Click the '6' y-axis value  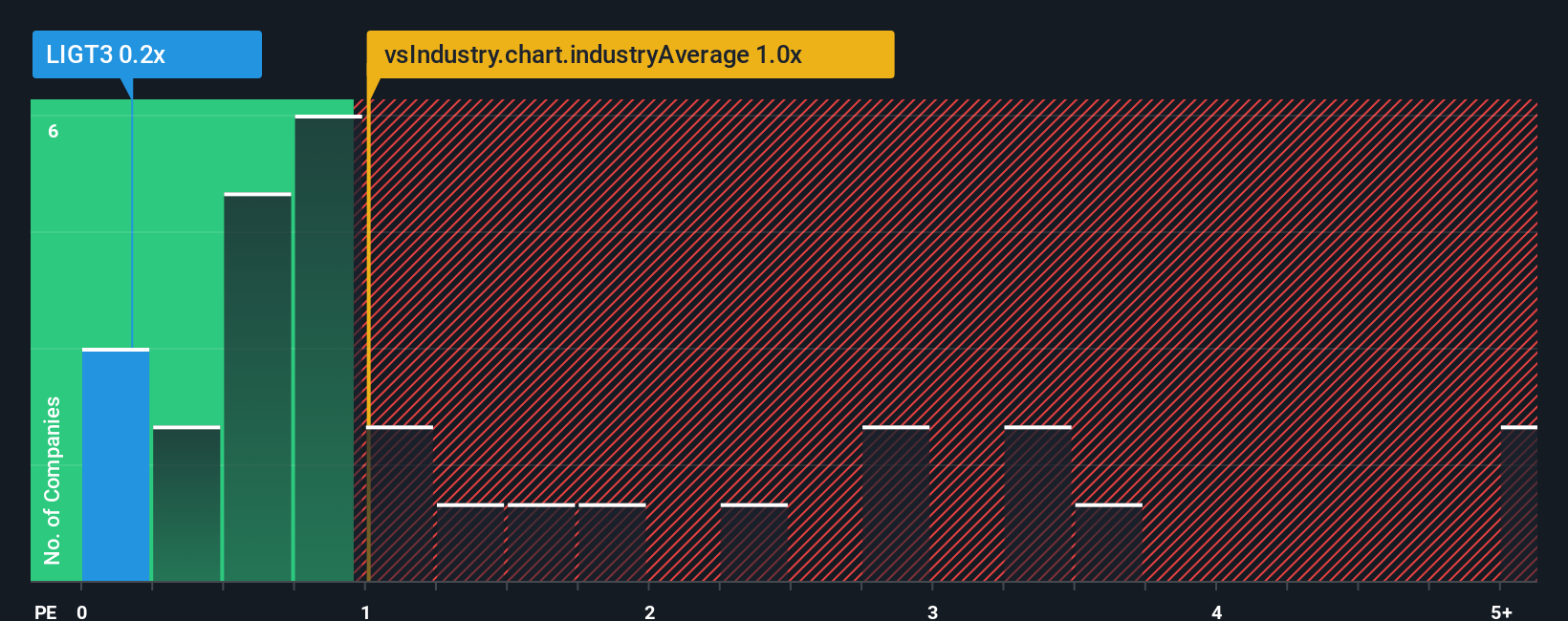pyautogui.click(x=54, y=131)
